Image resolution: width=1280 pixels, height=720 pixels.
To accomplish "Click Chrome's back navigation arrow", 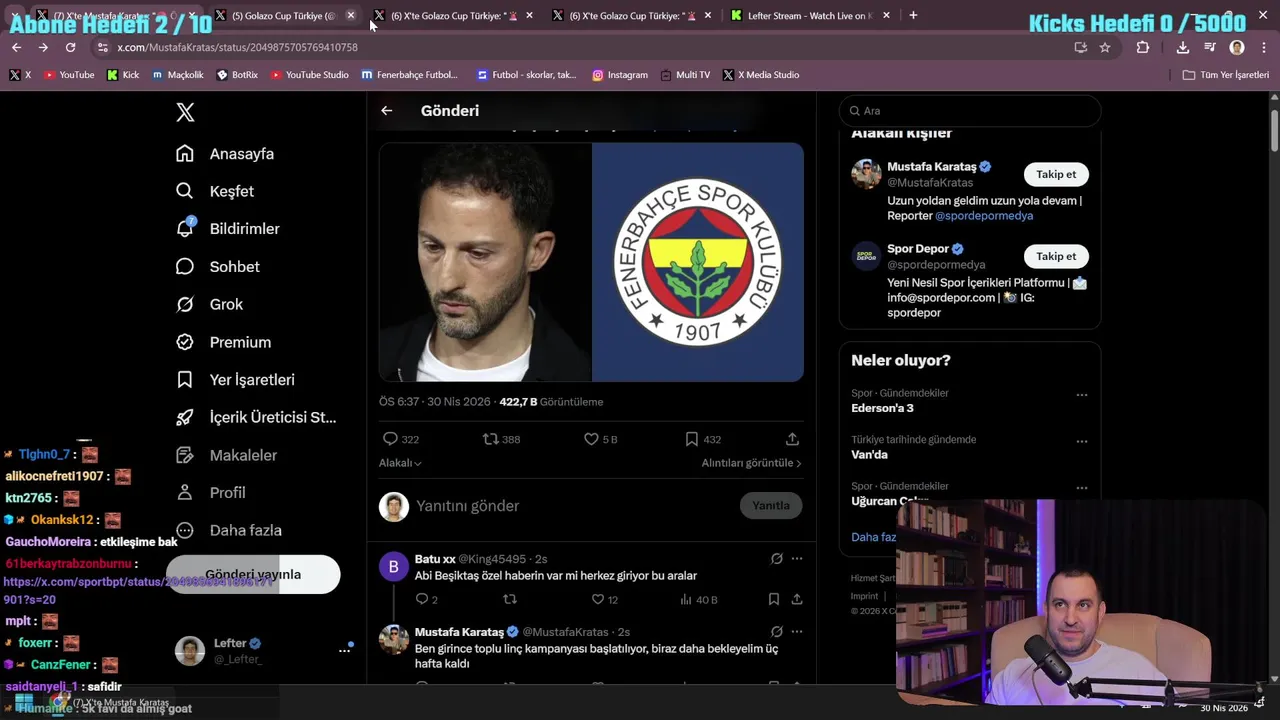I will [16, 47].
